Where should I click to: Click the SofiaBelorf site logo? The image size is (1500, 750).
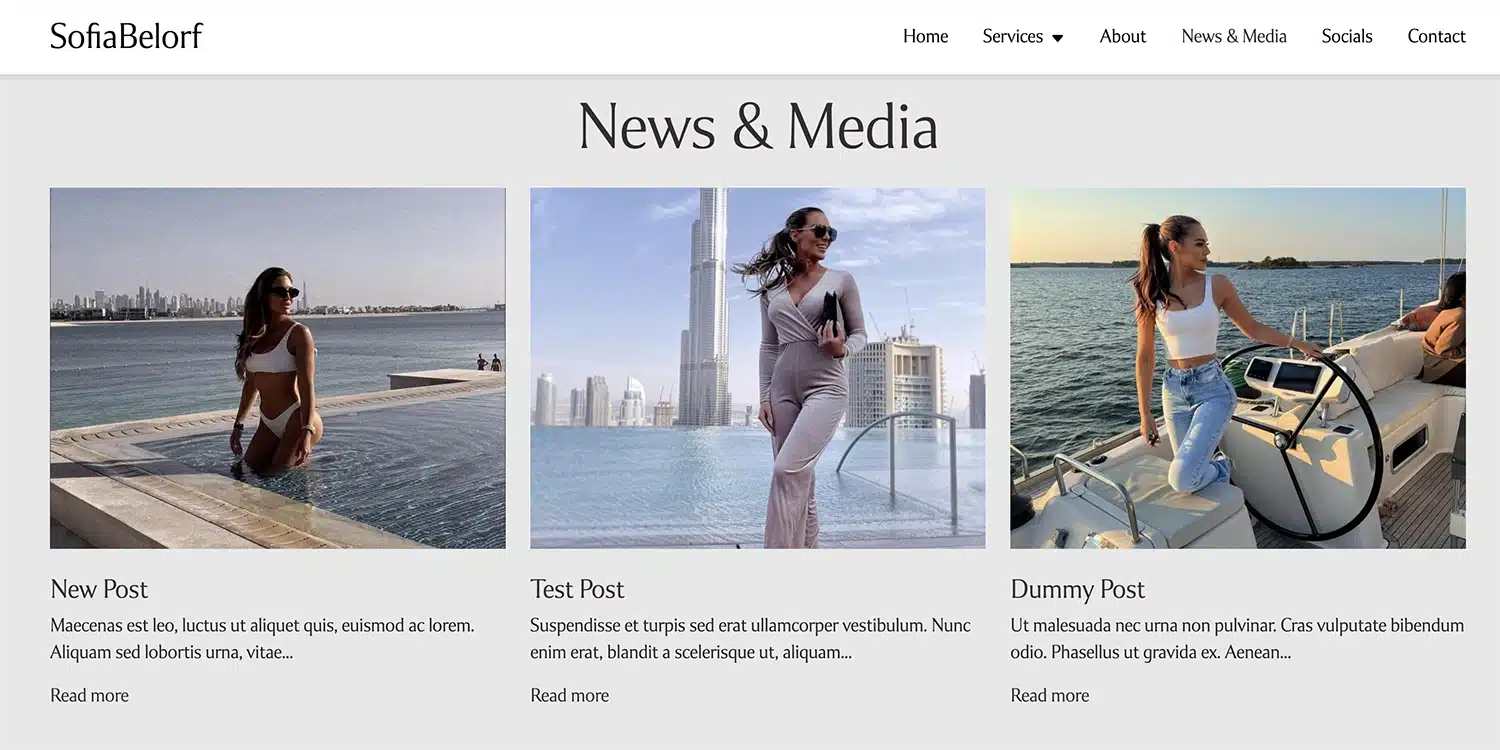click(x=126, y=36)
